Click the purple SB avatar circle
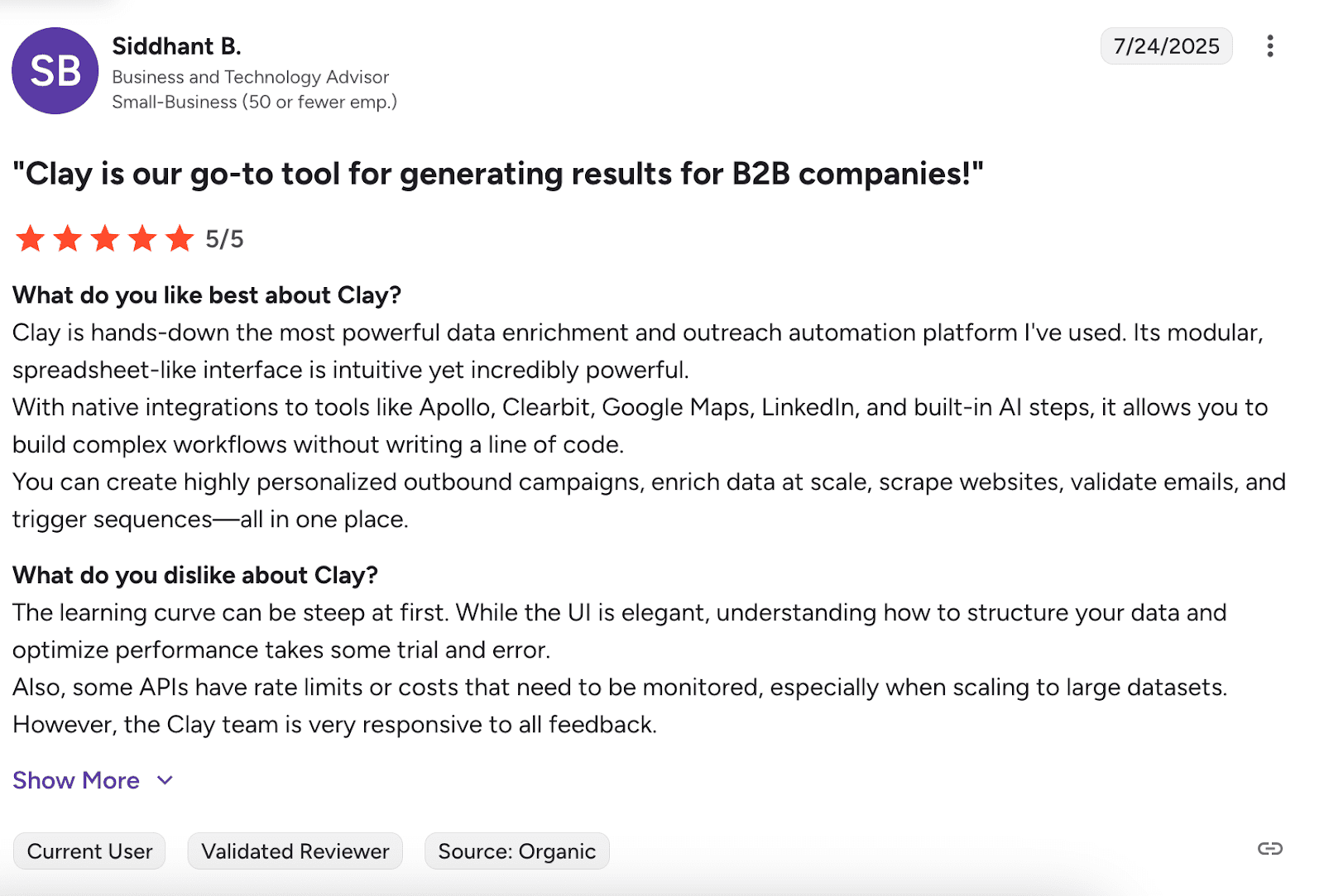Image resolution: width=1324 pixels, height=896 pixels. coord(55,71)
